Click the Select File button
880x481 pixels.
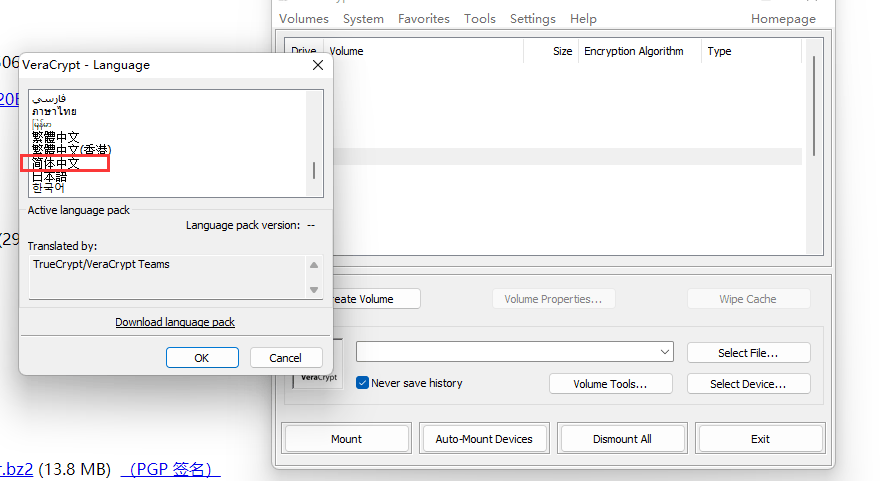click(x=748, y=352)
